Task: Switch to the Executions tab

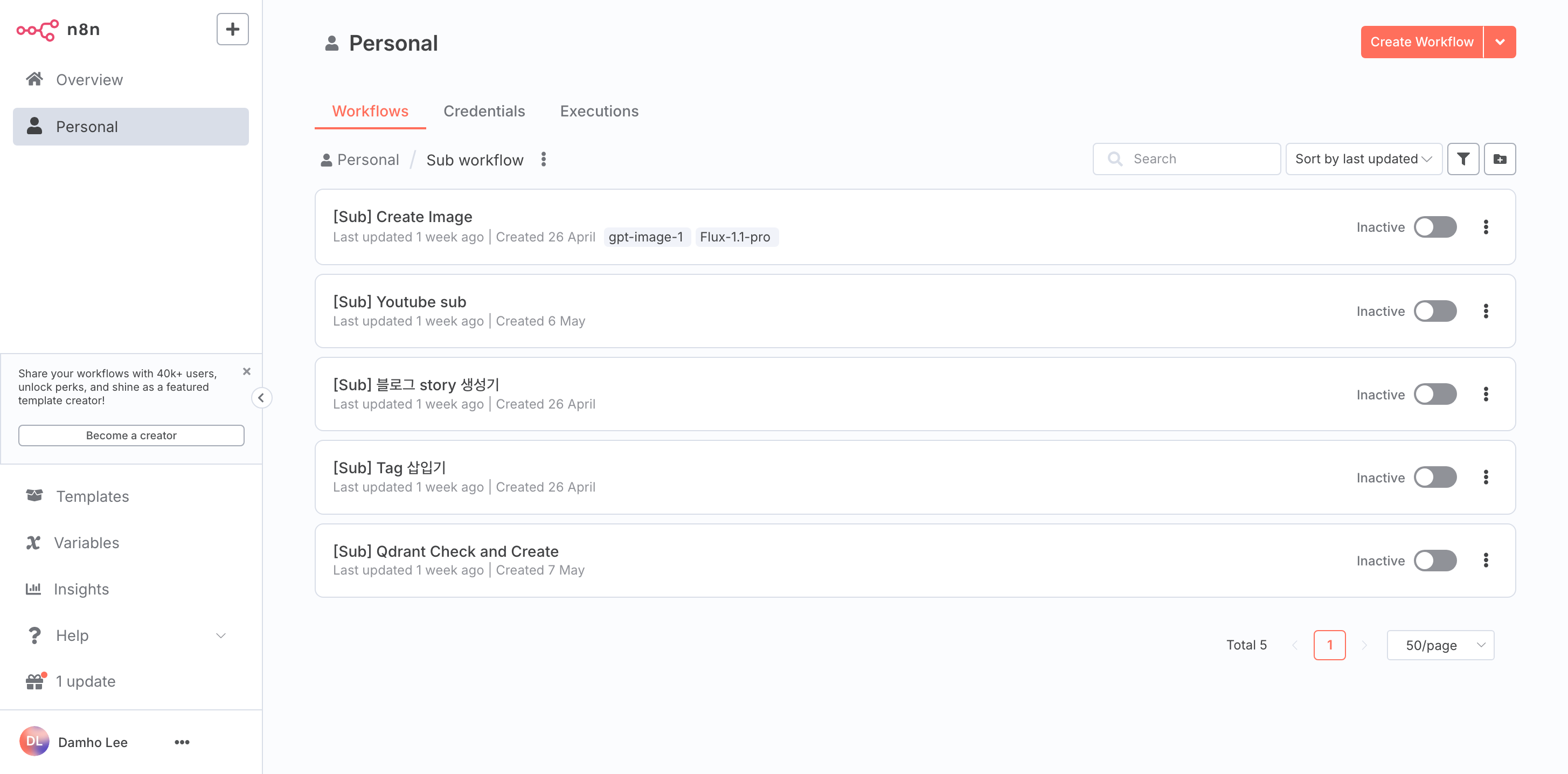Action: tap(599, 111)
